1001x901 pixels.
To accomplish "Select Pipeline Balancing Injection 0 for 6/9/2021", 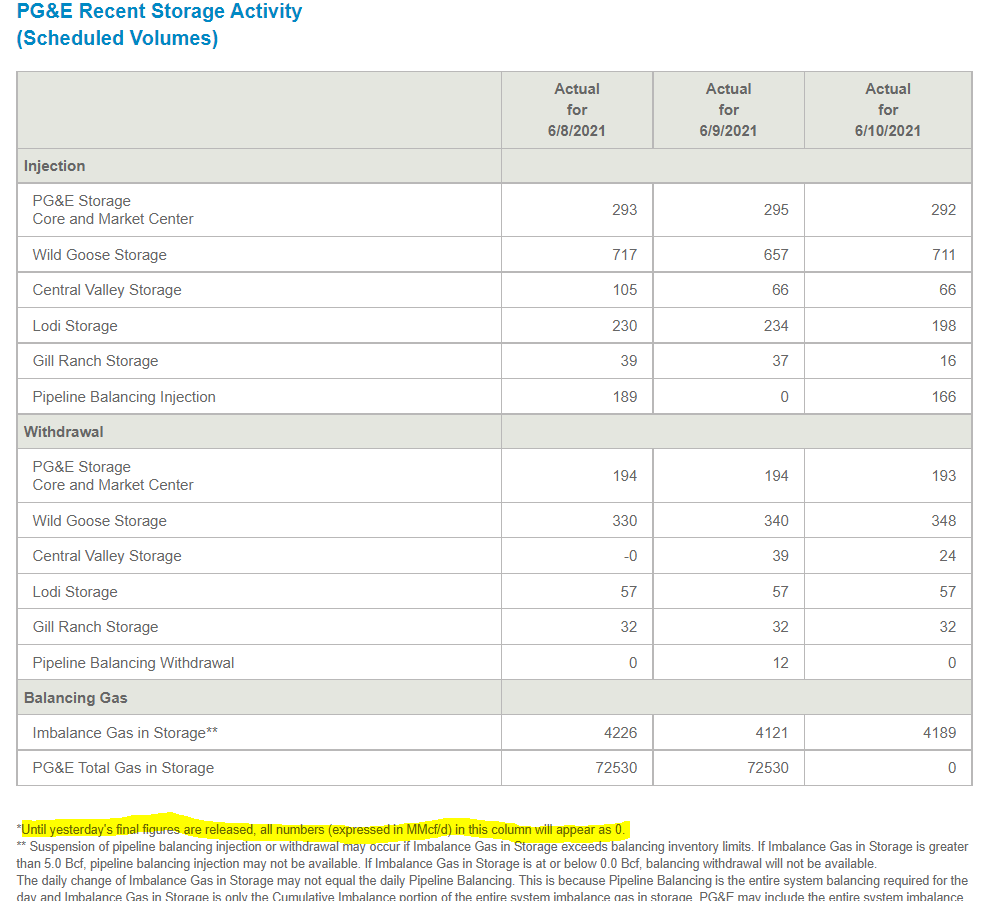I will coord(785,397).
